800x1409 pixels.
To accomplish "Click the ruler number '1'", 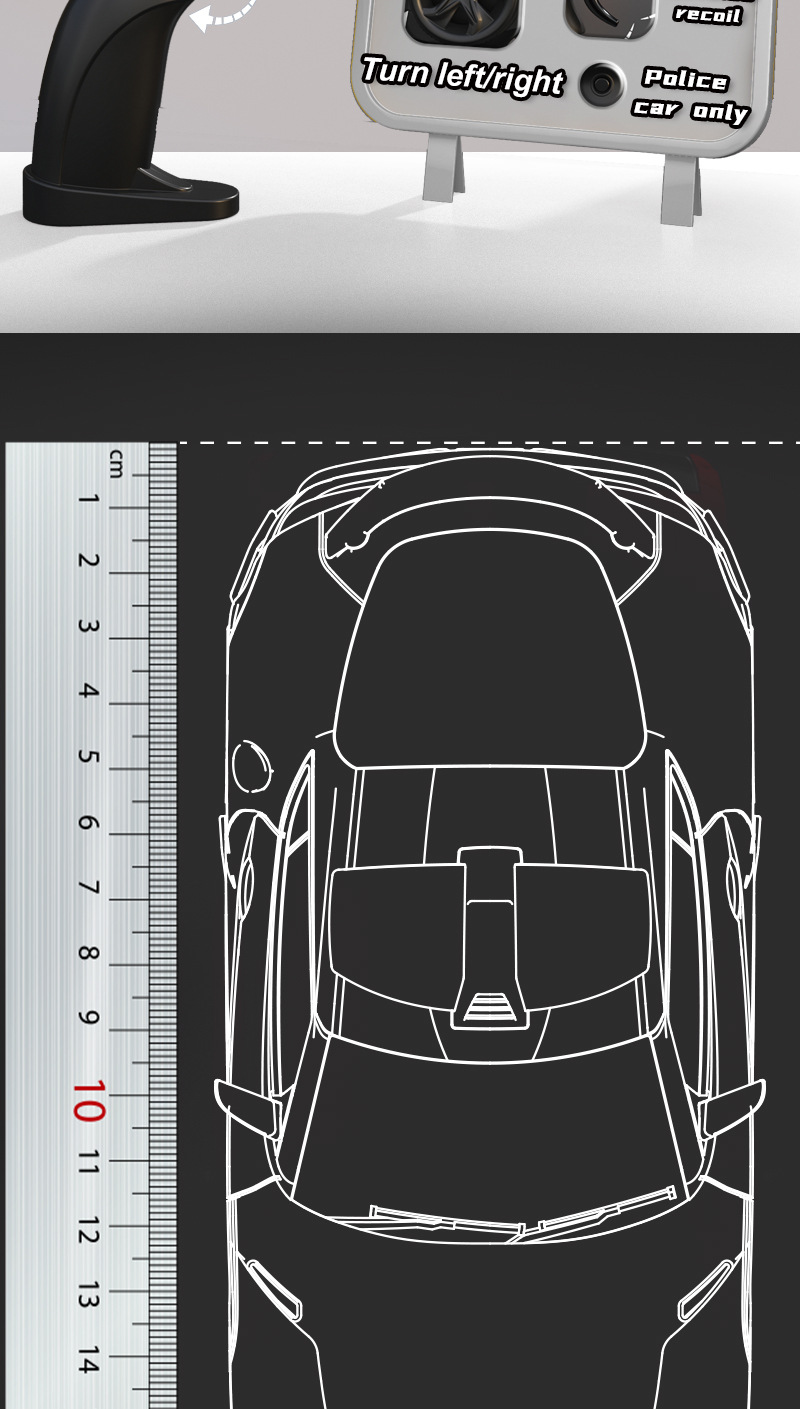I will tap(88, 499).
